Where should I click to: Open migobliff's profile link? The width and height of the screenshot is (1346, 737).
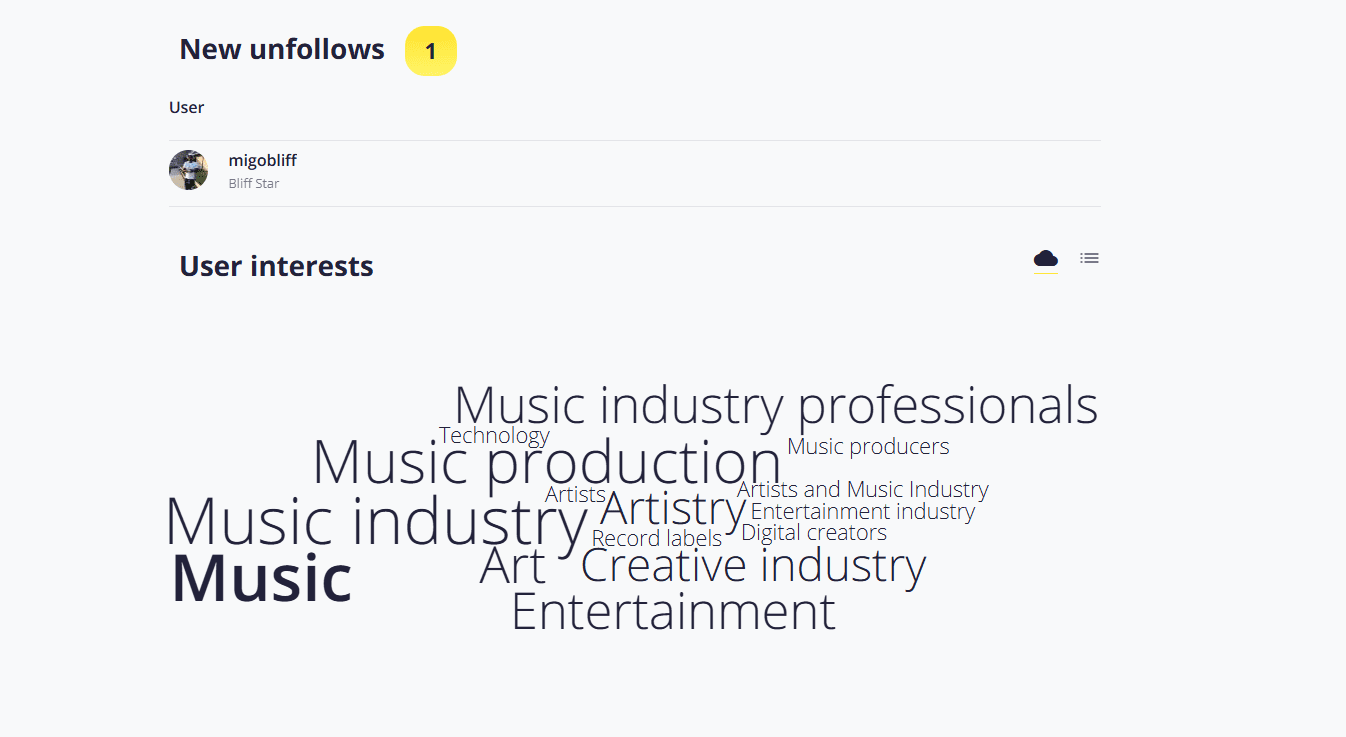click(262, 160)
